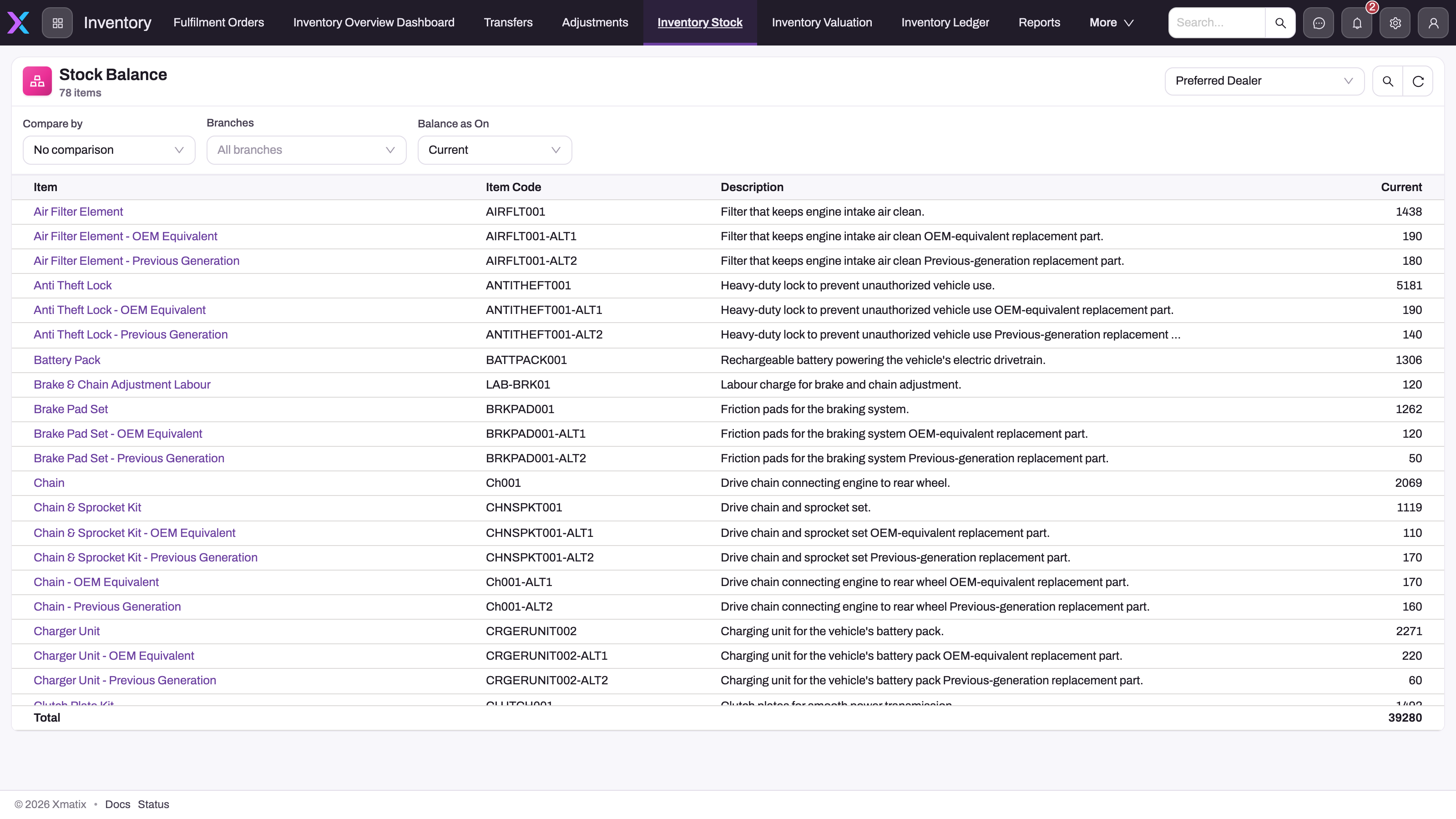
Task: Open the Preferred Dealer dropdown
Action: [x=1264, y=81]
